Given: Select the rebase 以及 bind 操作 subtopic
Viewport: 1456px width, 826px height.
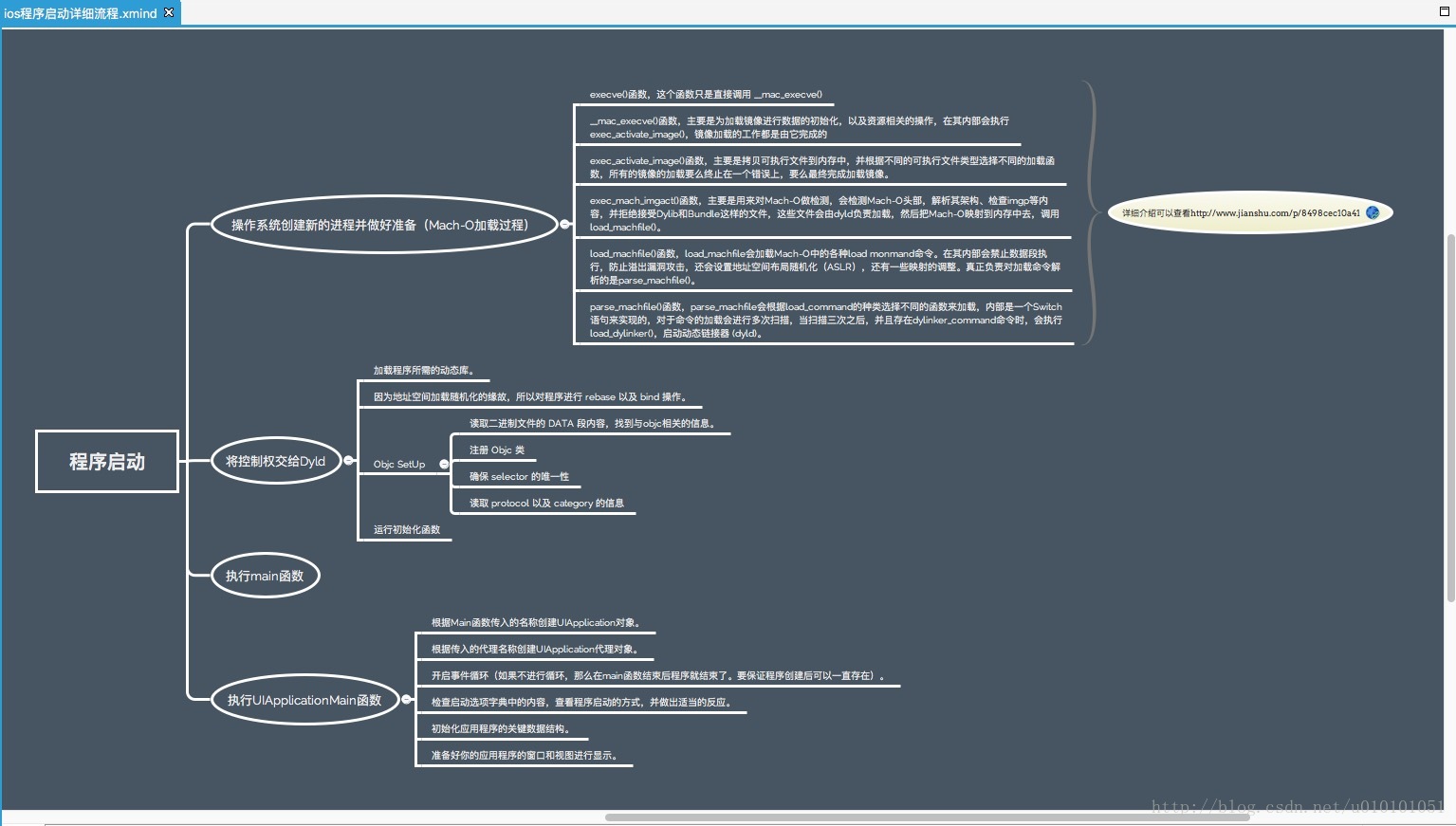Looking at the screenshot, I should tap(530, 397).
